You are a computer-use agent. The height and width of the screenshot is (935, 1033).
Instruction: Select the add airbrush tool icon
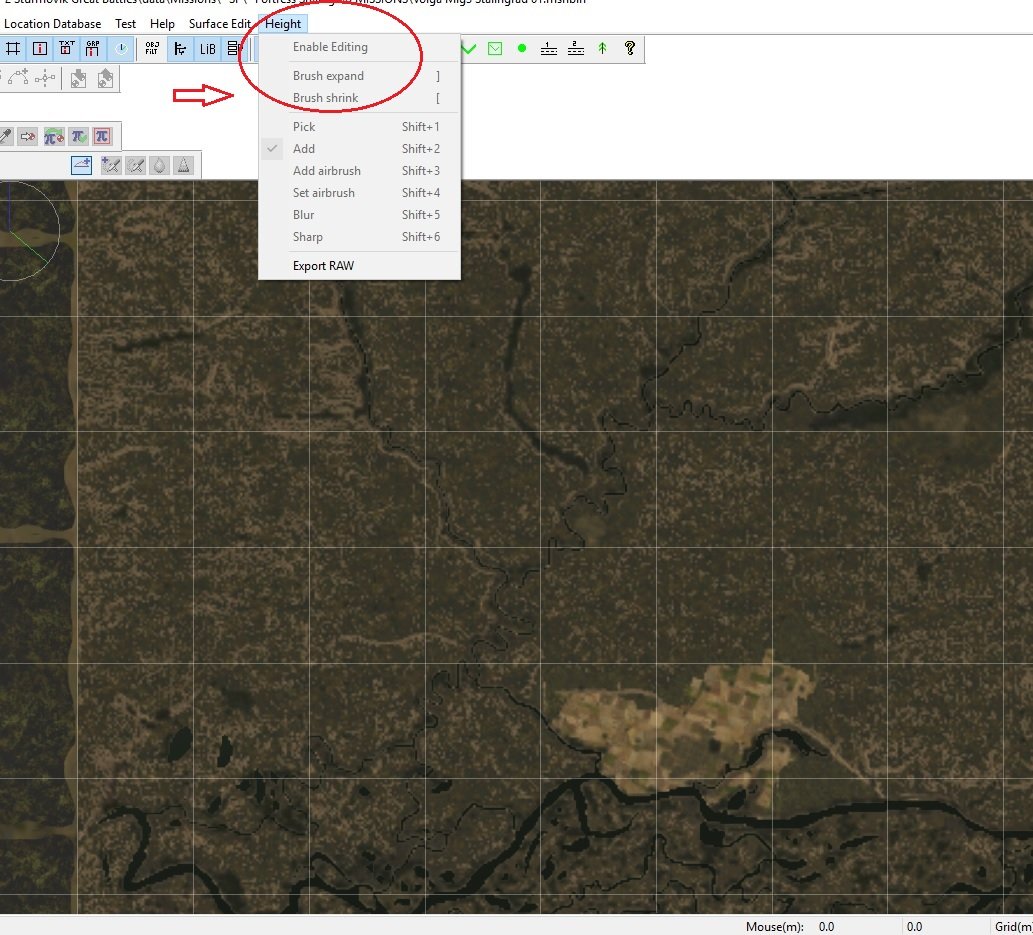(111, 165)
